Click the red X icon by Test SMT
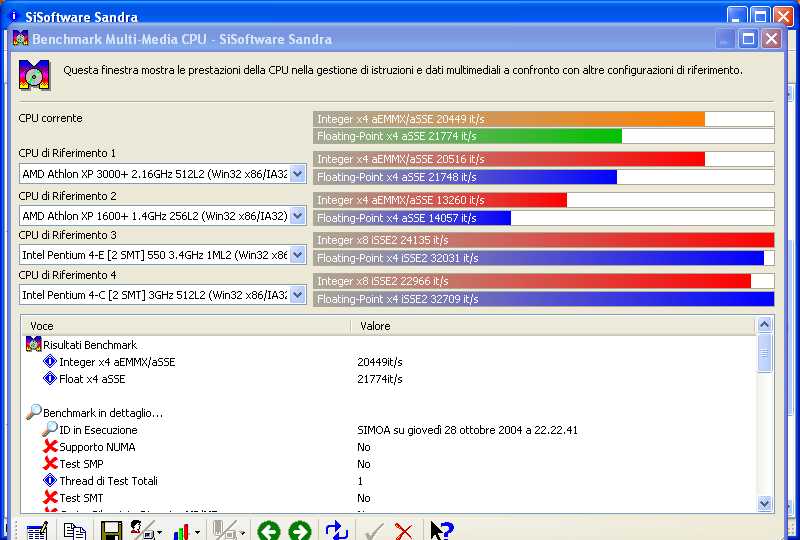800x540 pixels. pos(50,497)
